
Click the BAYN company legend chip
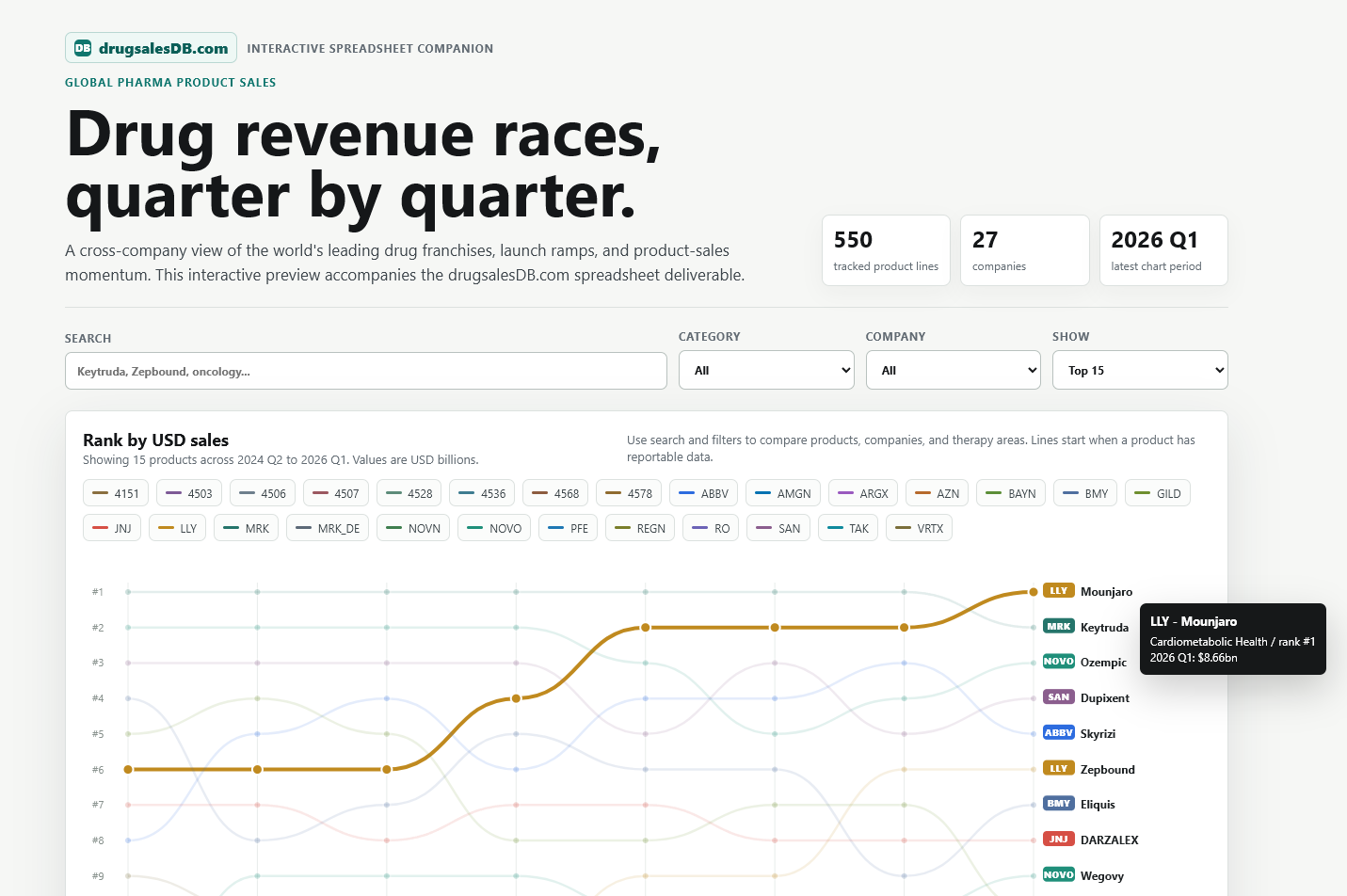click(x=1011, y=493)
